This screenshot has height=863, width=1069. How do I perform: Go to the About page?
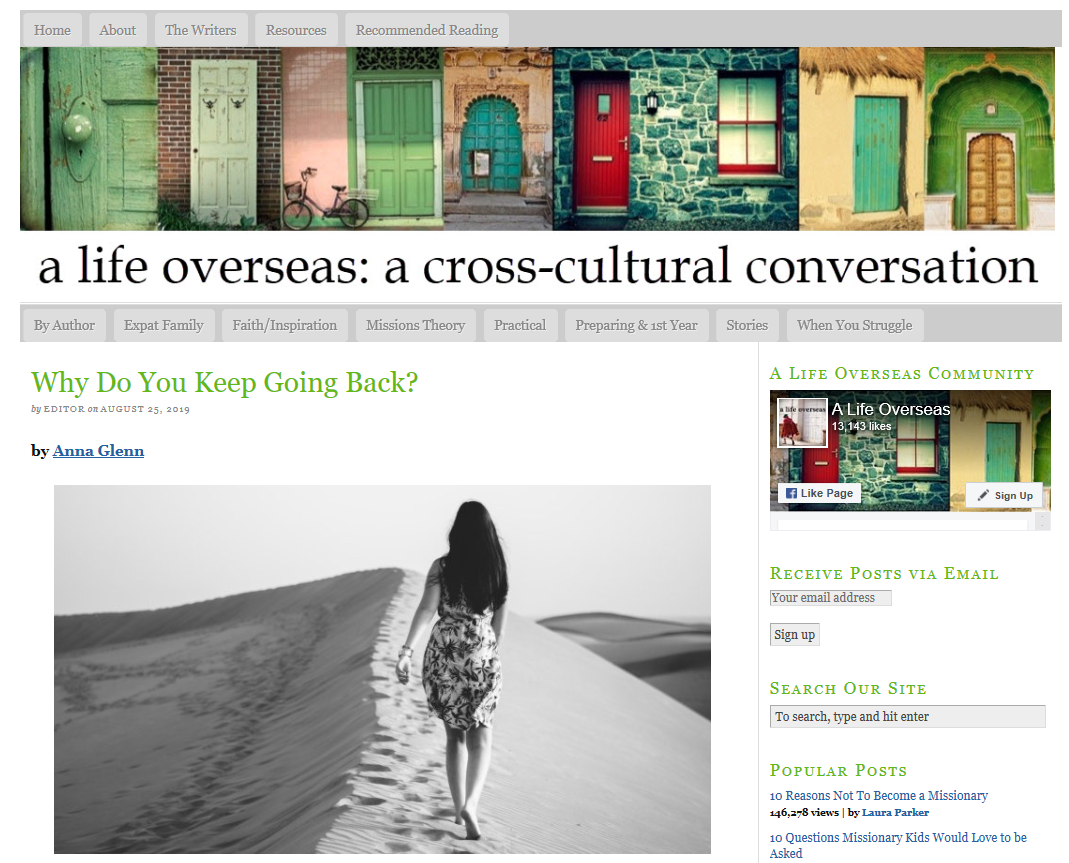pos(117,30)
